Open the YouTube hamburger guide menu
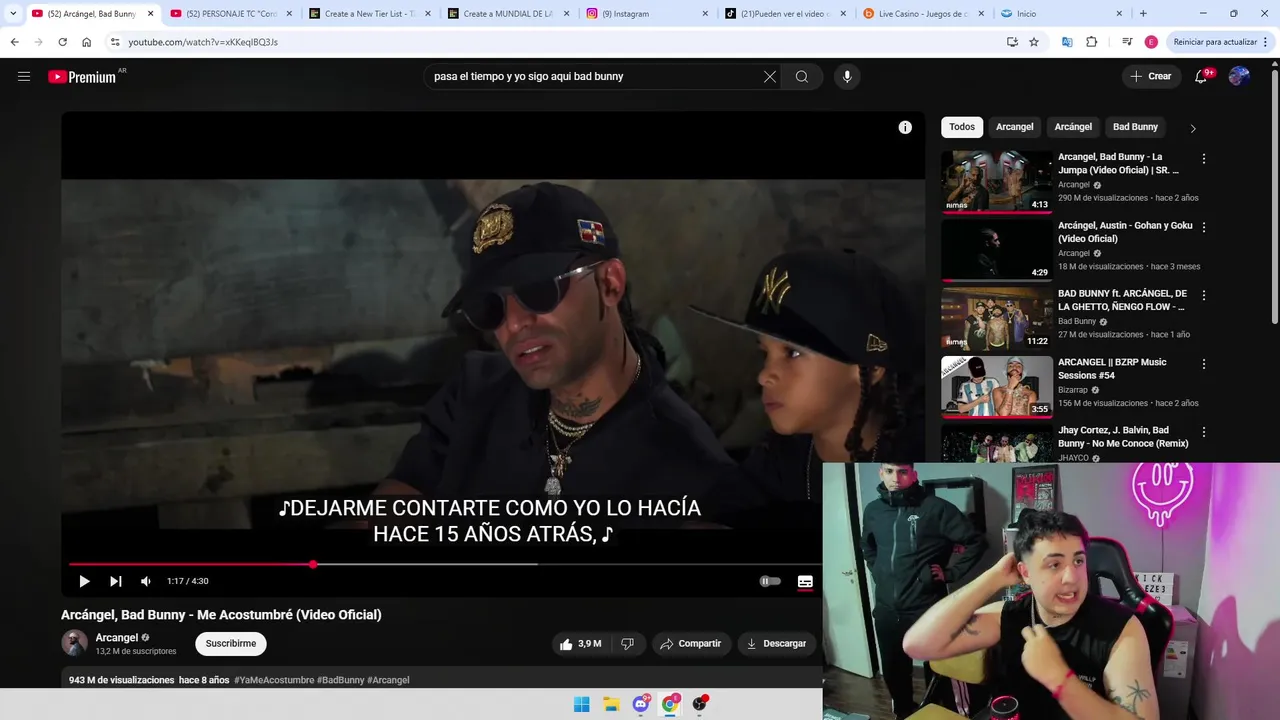 tap(24, 76)
